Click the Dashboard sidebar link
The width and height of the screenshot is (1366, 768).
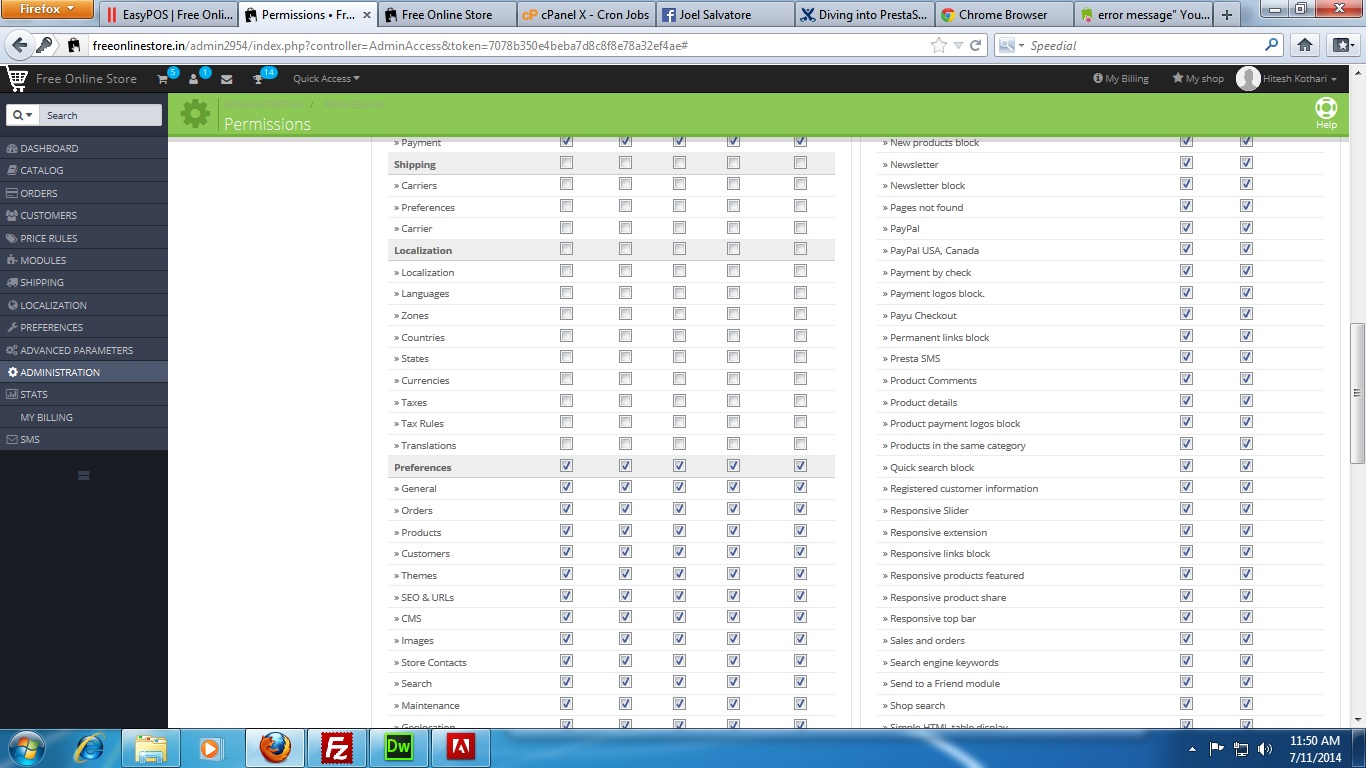(84, 148)
